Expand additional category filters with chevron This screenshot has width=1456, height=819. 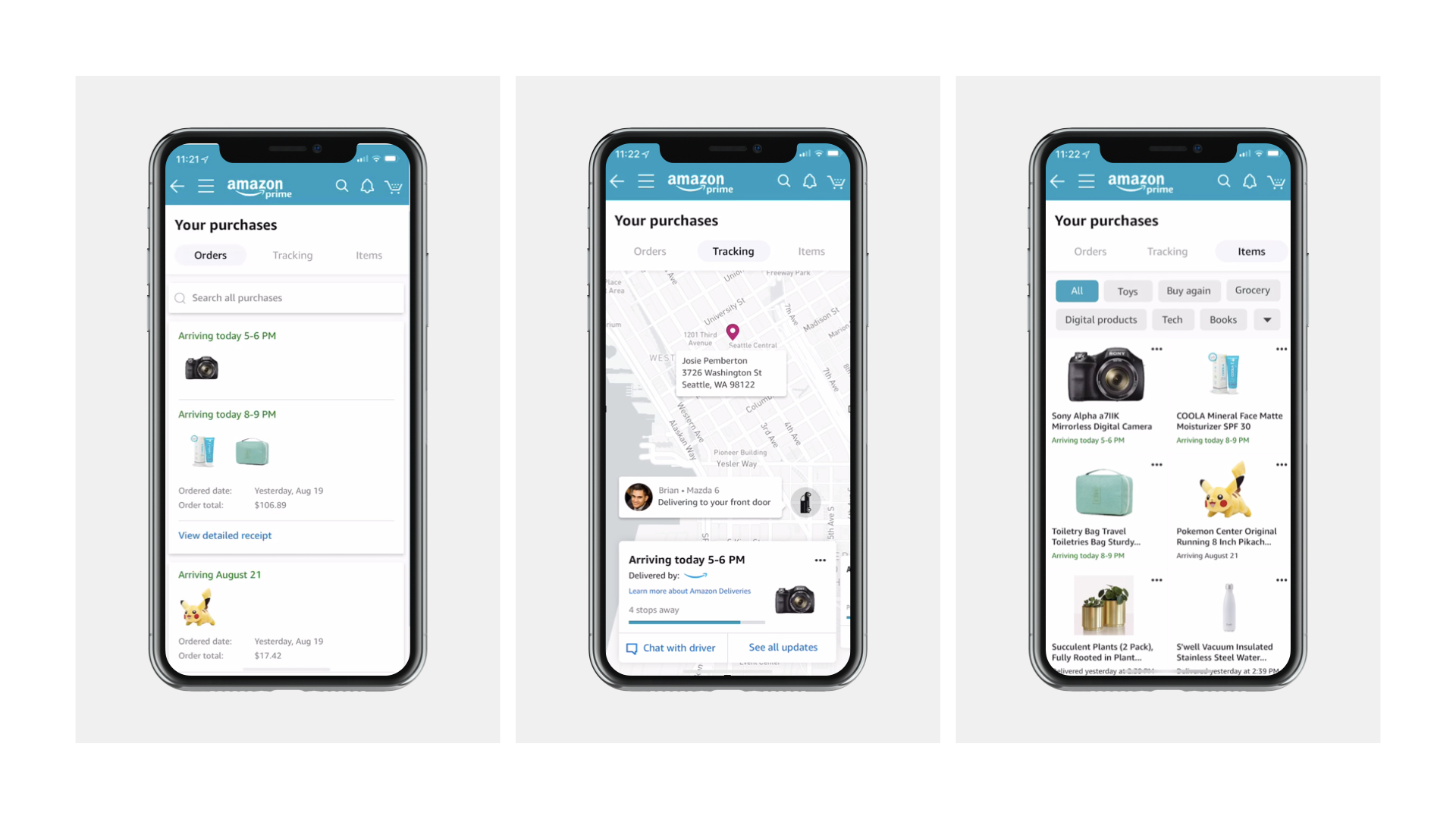(x=1266, y=319)
